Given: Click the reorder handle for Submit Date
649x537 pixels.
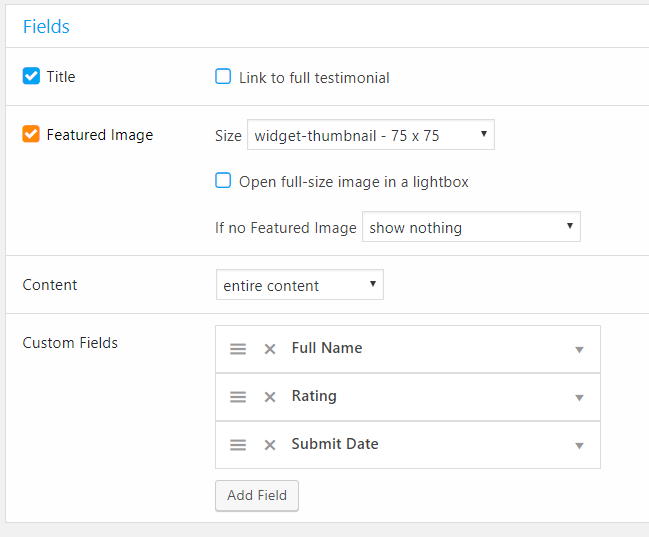Looking at the screenshot, I should [x=238, y=445].
